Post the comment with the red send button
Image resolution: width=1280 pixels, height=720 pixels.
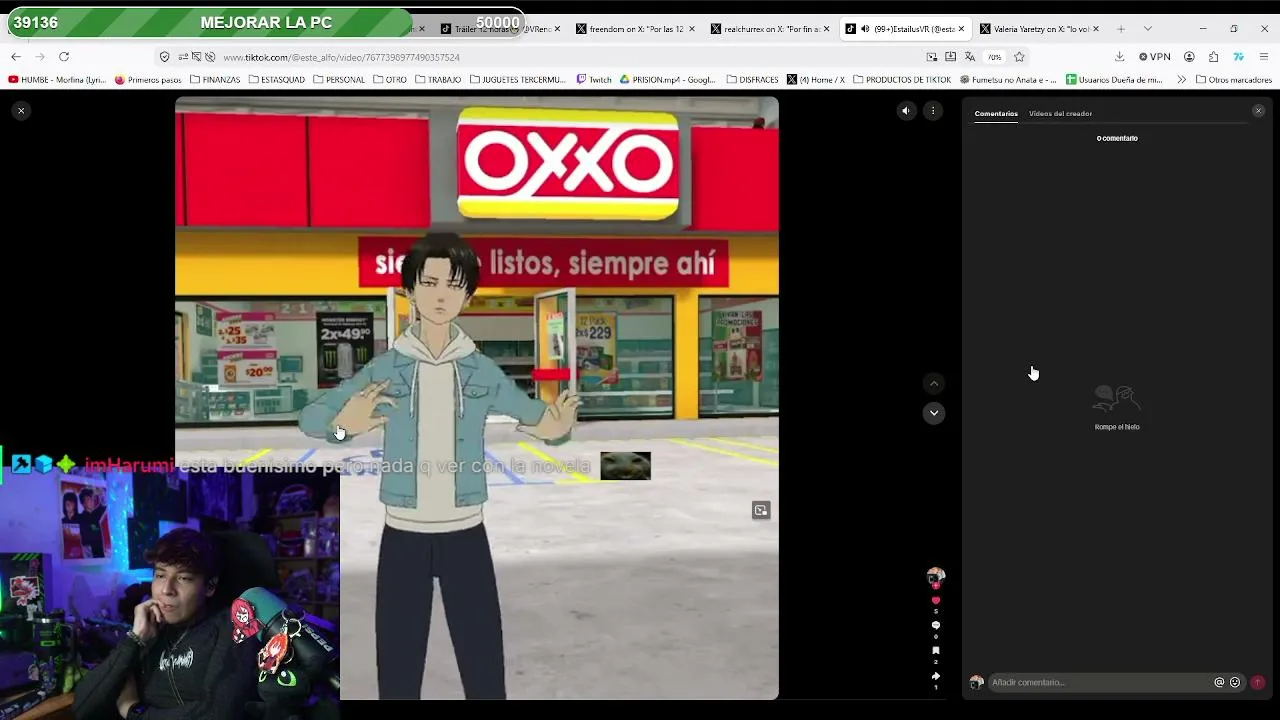coord(1257,683)
